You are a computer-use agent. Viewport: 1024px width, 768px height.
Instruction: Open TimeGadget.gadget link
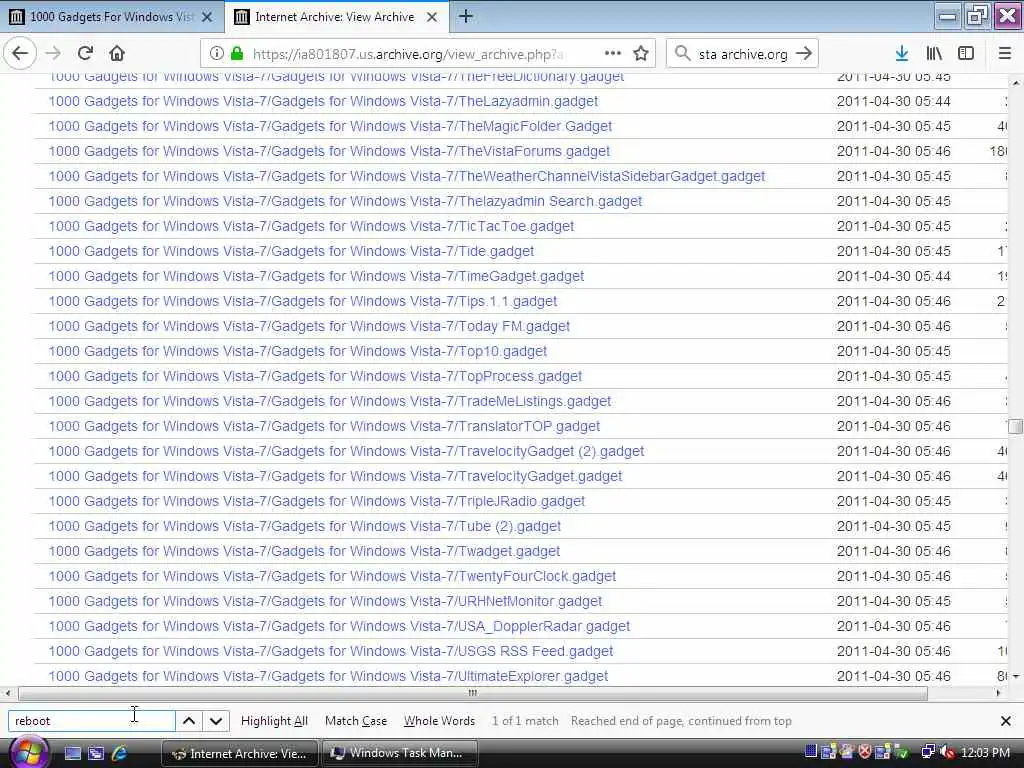click(316, 276)
